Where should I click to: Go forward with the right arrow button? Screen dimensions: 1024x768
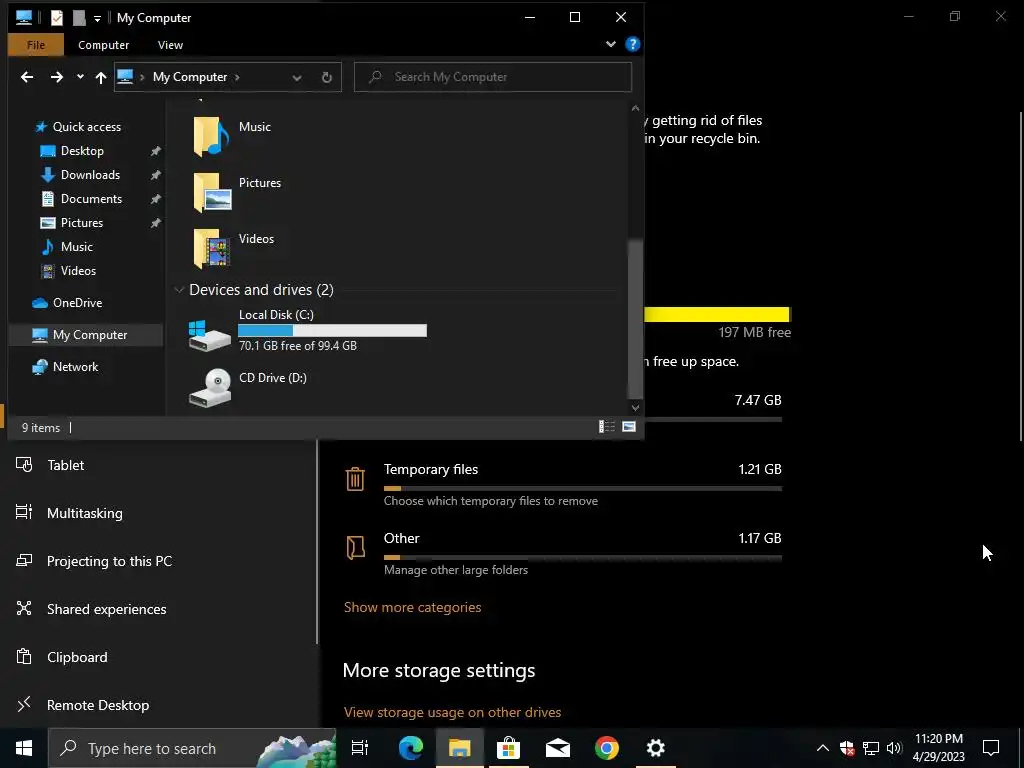point(57,77)
